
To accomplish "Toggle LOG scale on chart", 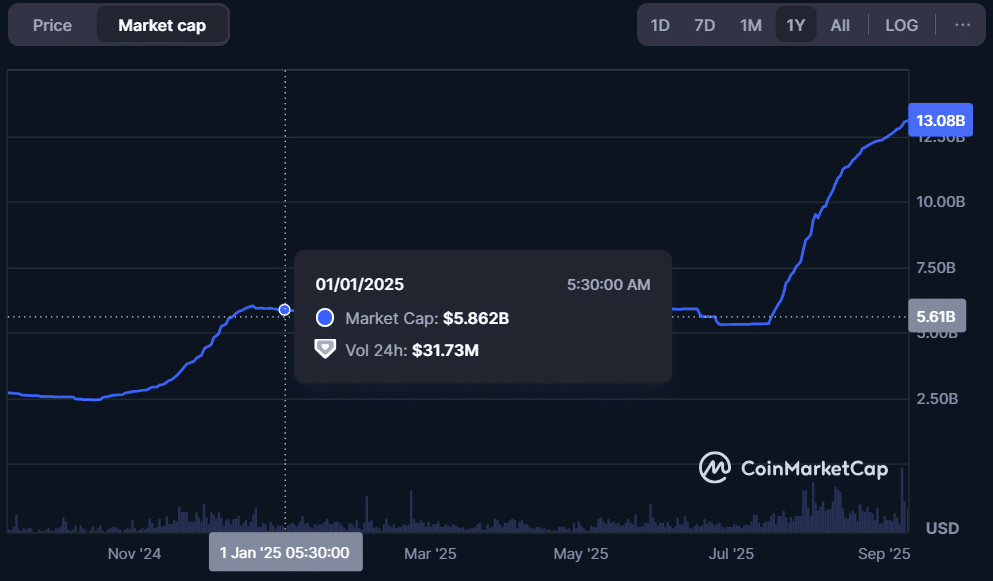I will (901, 25).
